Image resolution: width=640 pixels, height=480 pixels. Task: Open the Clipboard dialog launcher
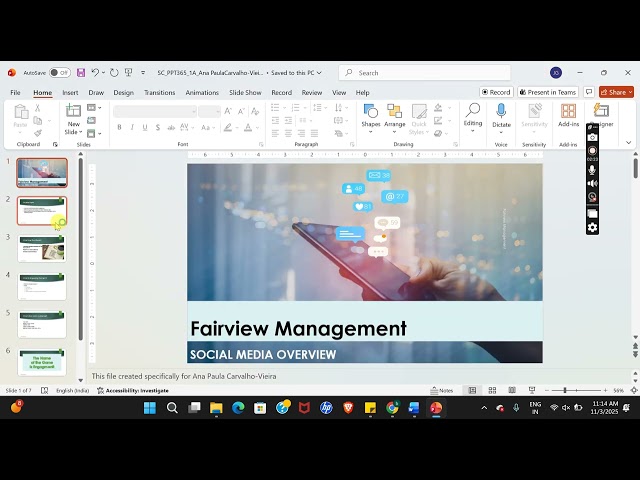55,144
